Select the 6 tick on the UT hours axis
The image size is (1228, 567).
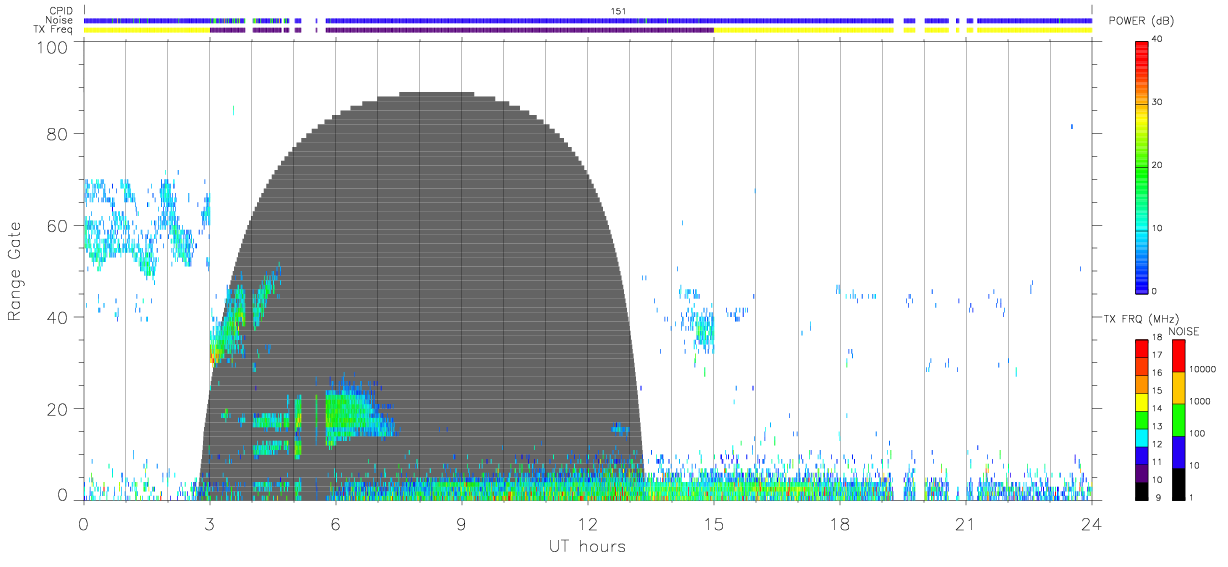(335, 523)
